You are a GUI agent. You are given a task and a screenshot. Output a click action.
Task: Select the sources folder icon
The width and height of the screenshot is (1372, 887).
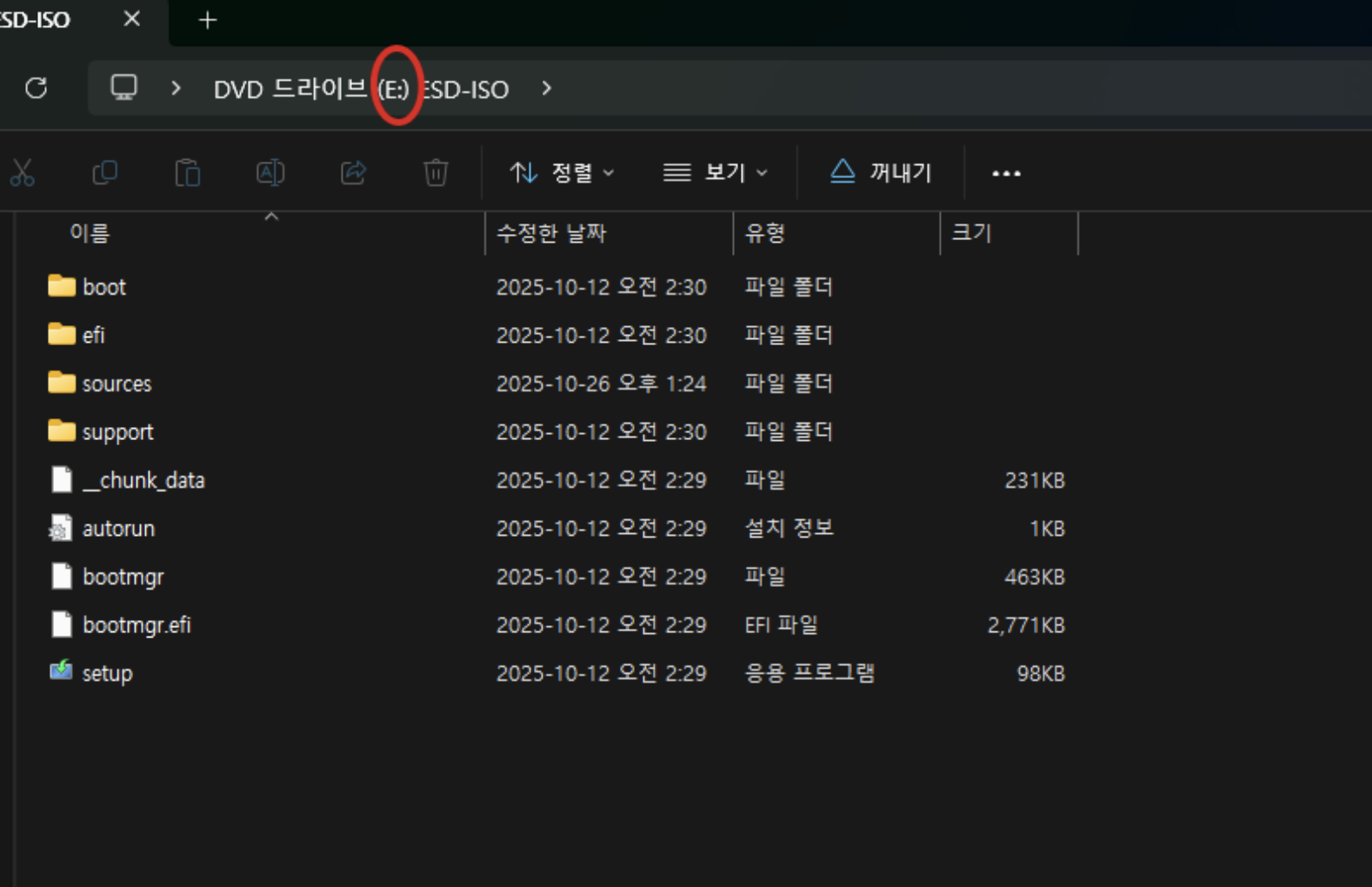(61, 383)
